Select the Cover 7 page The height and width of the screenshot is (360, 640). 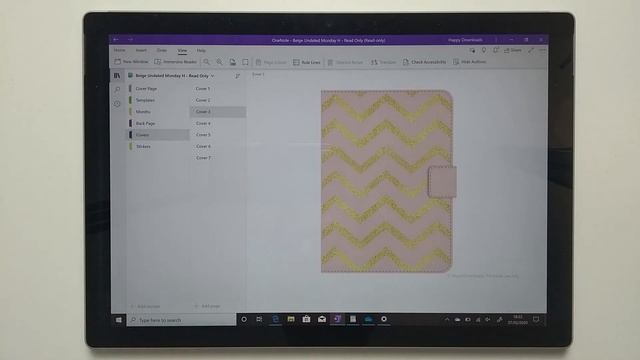point(218,158)
